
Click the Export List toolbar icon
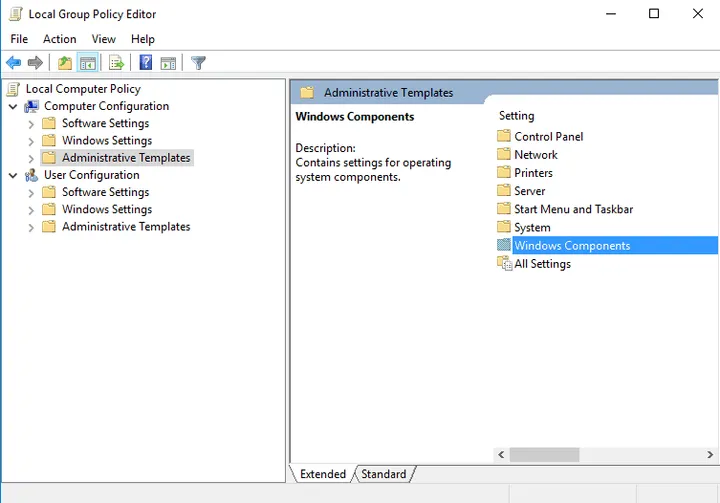[116, 63]
